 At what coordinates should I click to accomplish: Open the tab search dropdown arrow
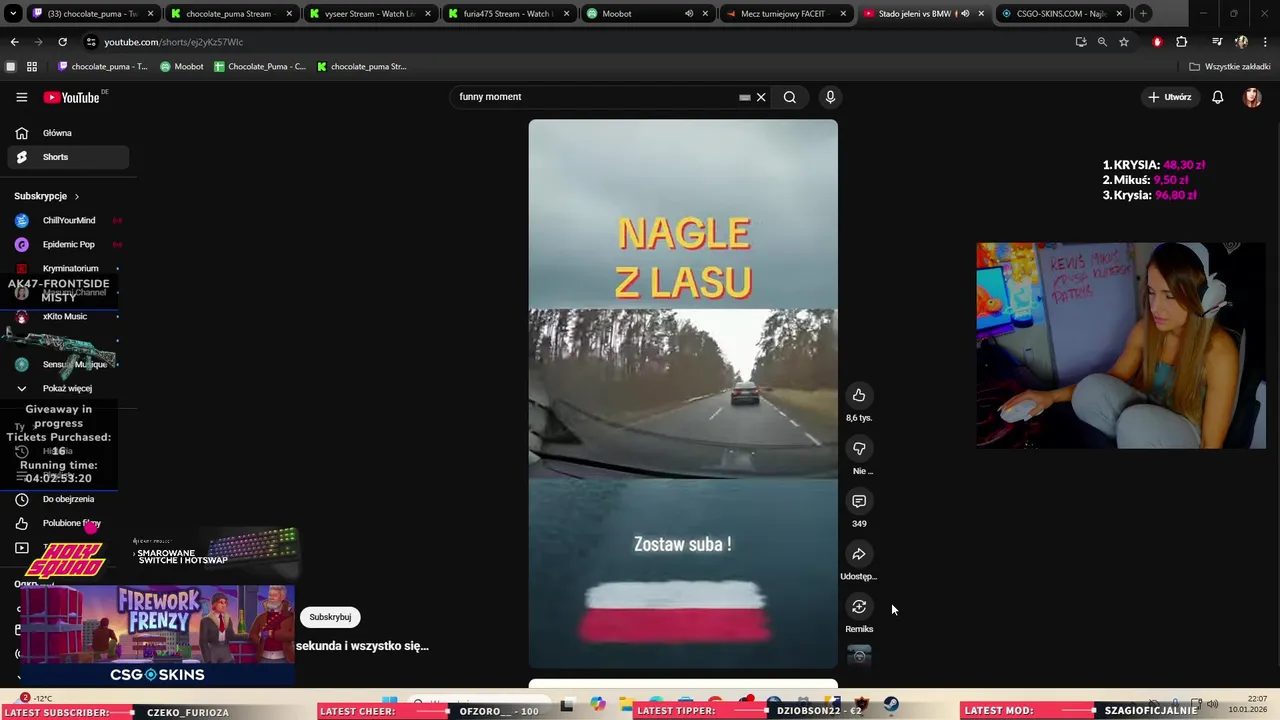(13, 14)
